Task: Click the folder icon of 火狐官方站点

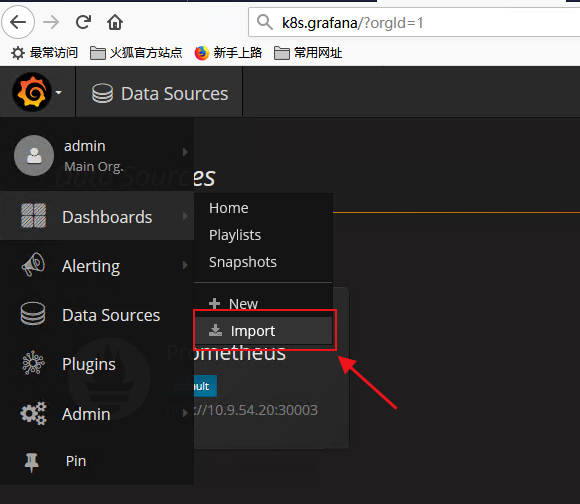Action: pyautogui.click(x=98, y=53)
